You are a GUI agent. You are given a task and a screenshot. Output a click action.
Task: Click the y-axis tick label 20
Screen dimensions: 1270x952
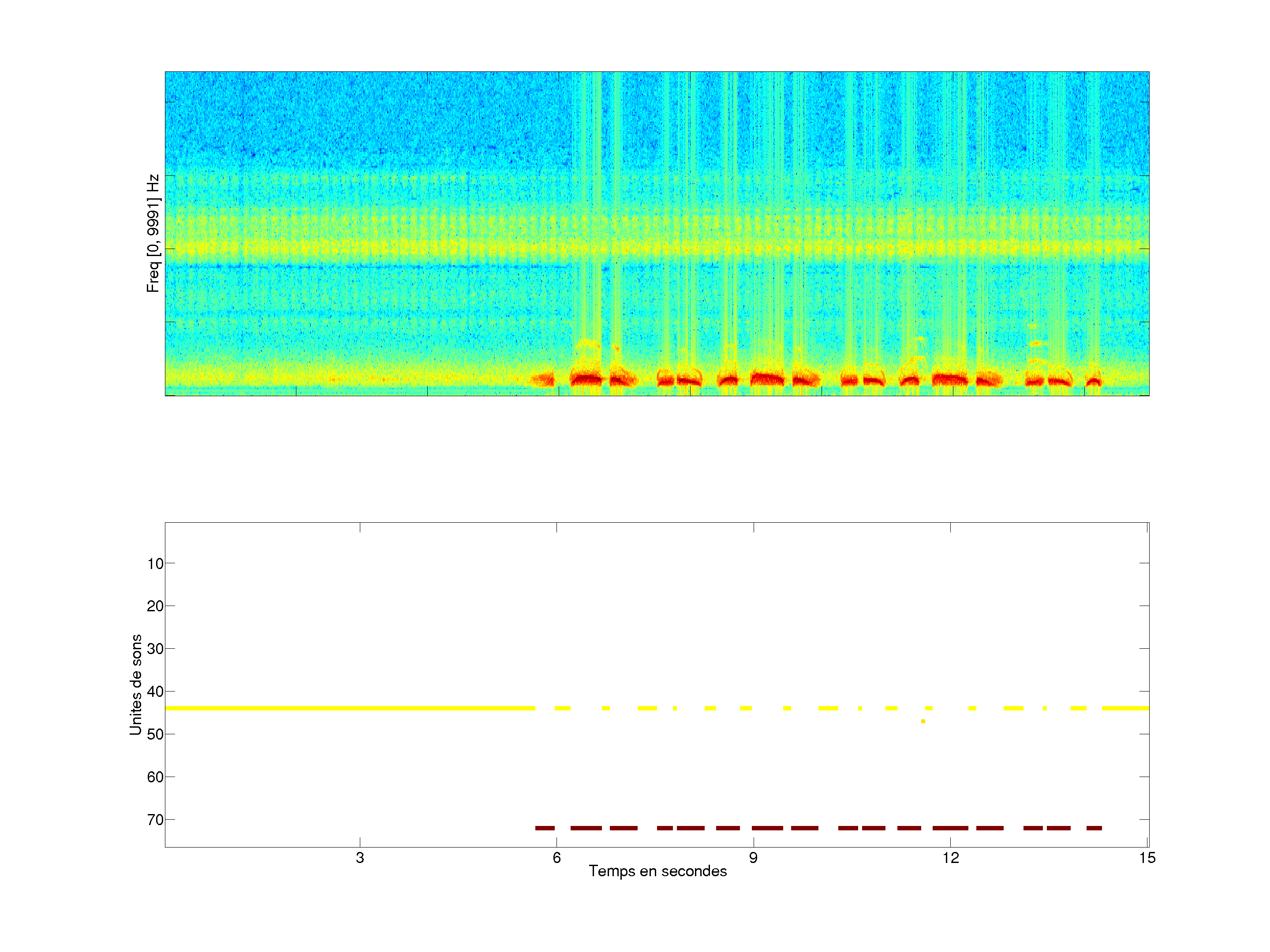[x=155, y=606]
